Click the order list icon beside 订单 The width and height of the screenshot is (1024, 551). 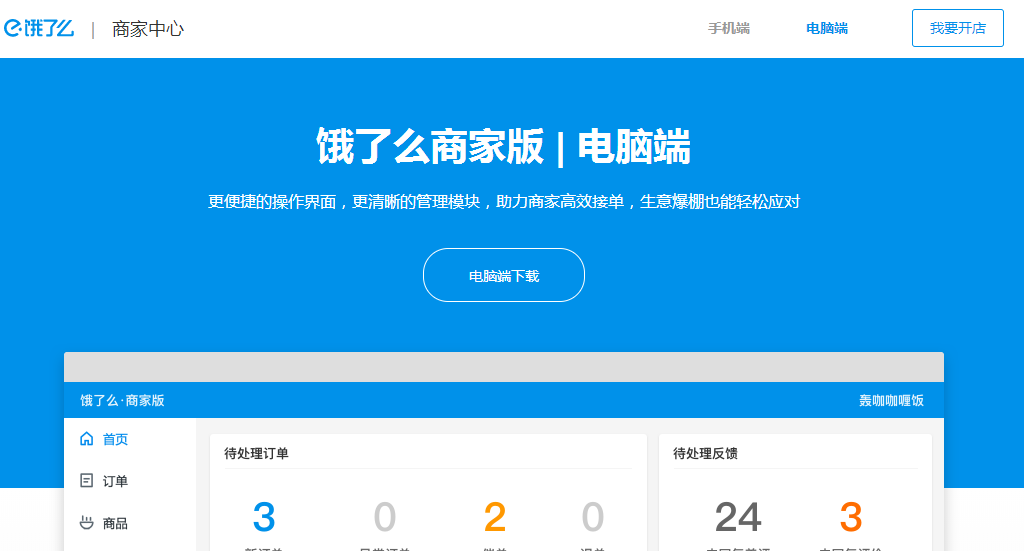tap(86, 480)
